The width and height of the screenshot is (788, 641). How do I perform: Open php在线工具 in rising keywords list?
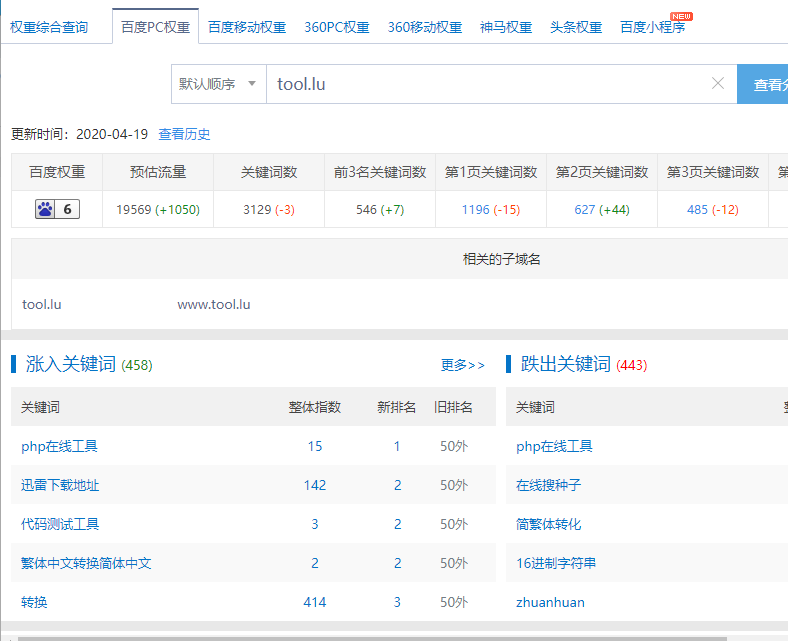point(59,446)
